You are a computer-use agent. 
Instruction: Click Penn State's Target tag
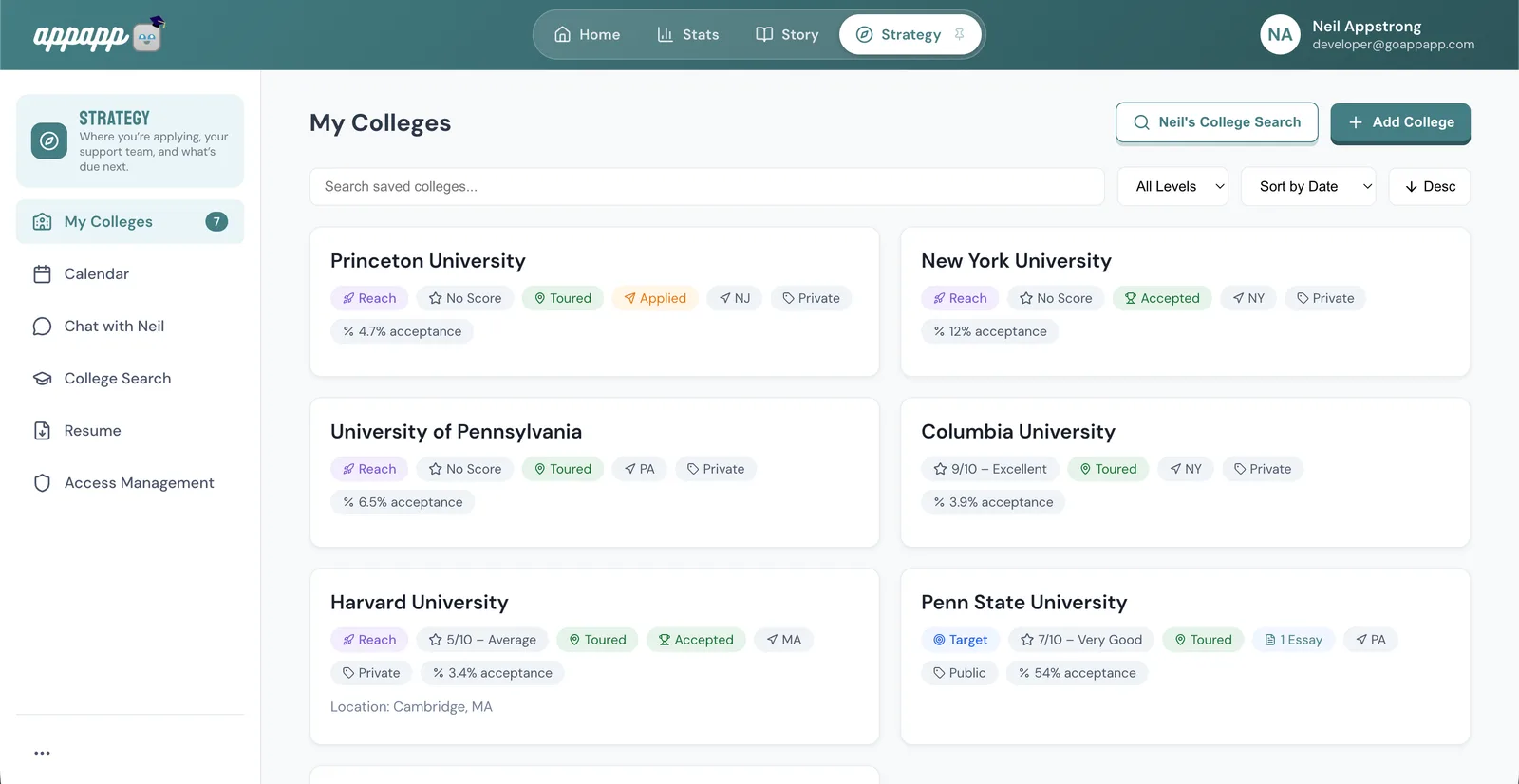click(x=960, y=640)
